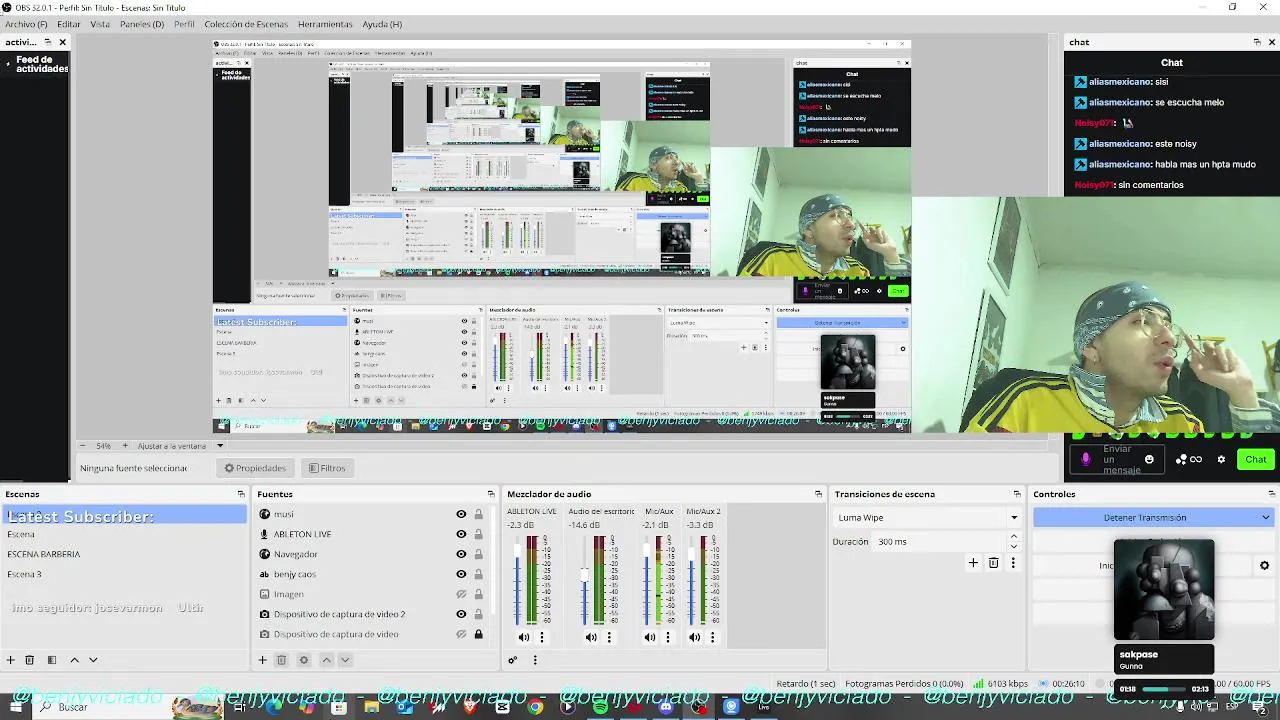Open the Ayuda menu
This screenshot has height=720, width=1280.
click(x=382, y=24)
